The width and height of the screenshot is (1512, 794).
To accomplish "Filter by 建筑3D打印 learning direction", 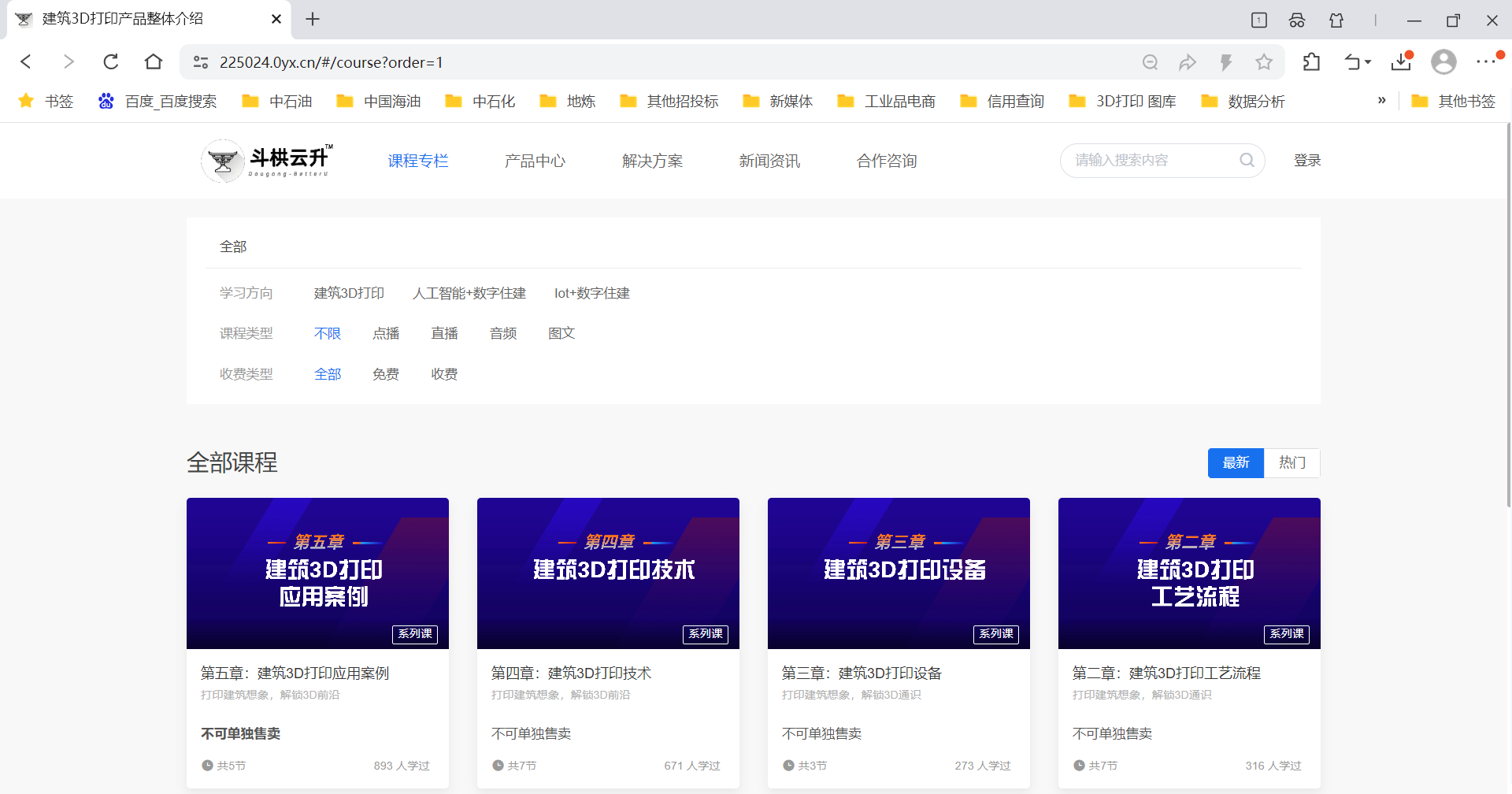I will pyautogui.click(x=349, y=293).
